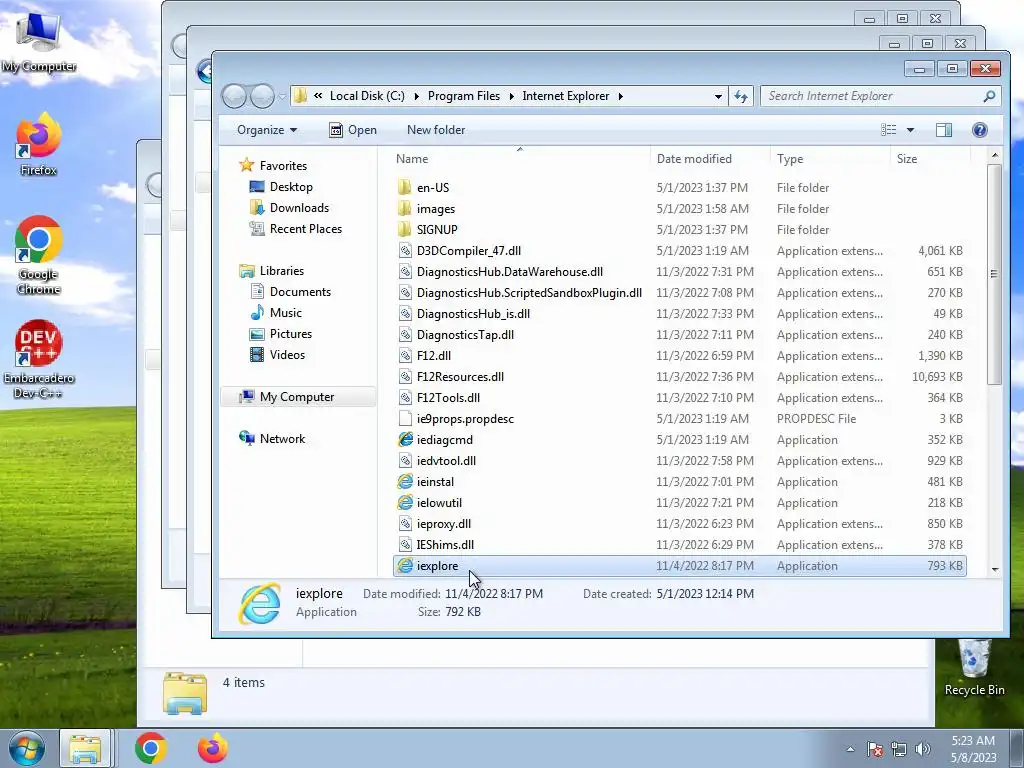
Task: Click the change view icon
Action: coord(888,130)
